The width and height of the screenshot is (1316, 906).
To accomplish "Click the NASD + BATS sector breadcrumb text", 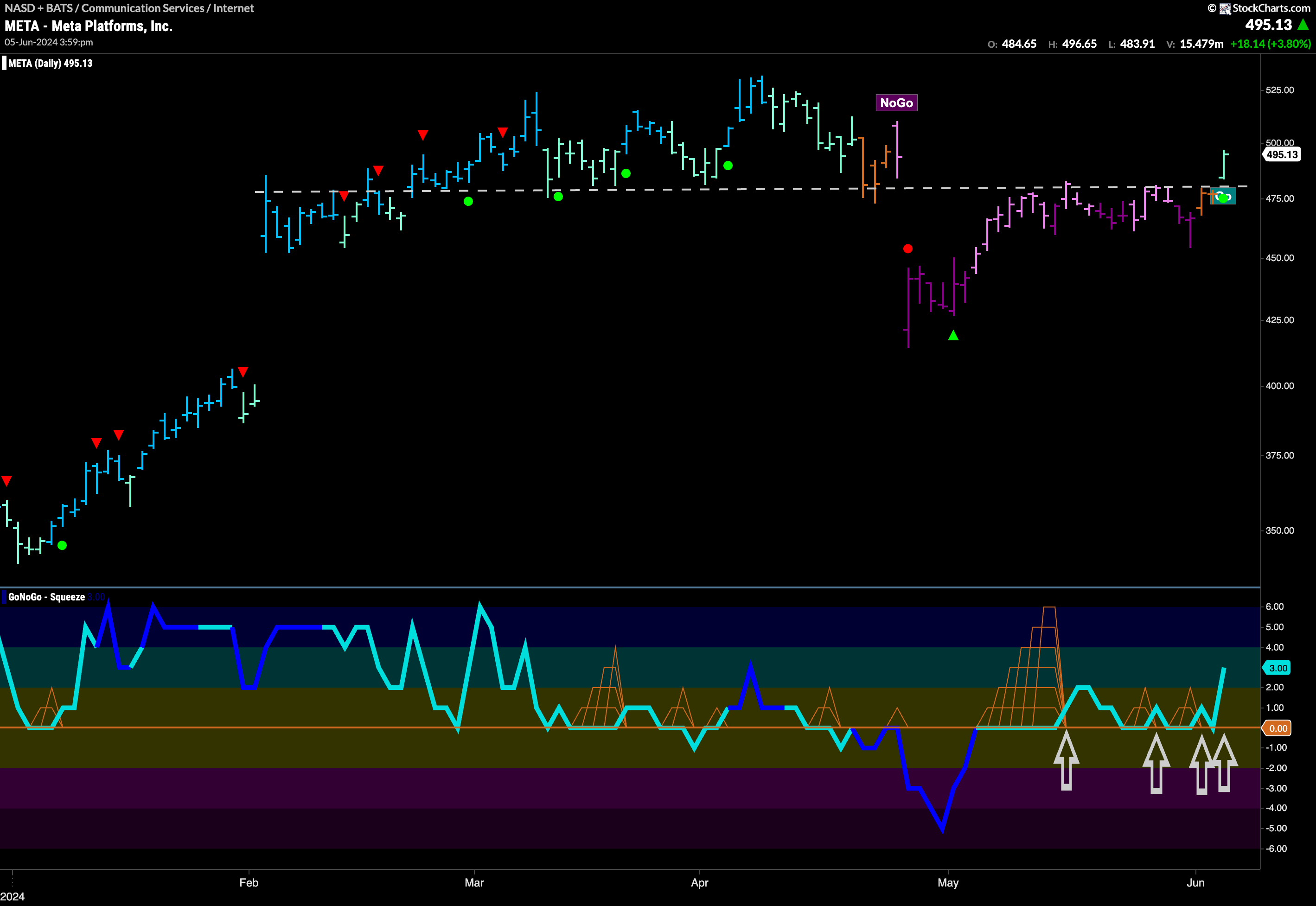I will point(129,8).
